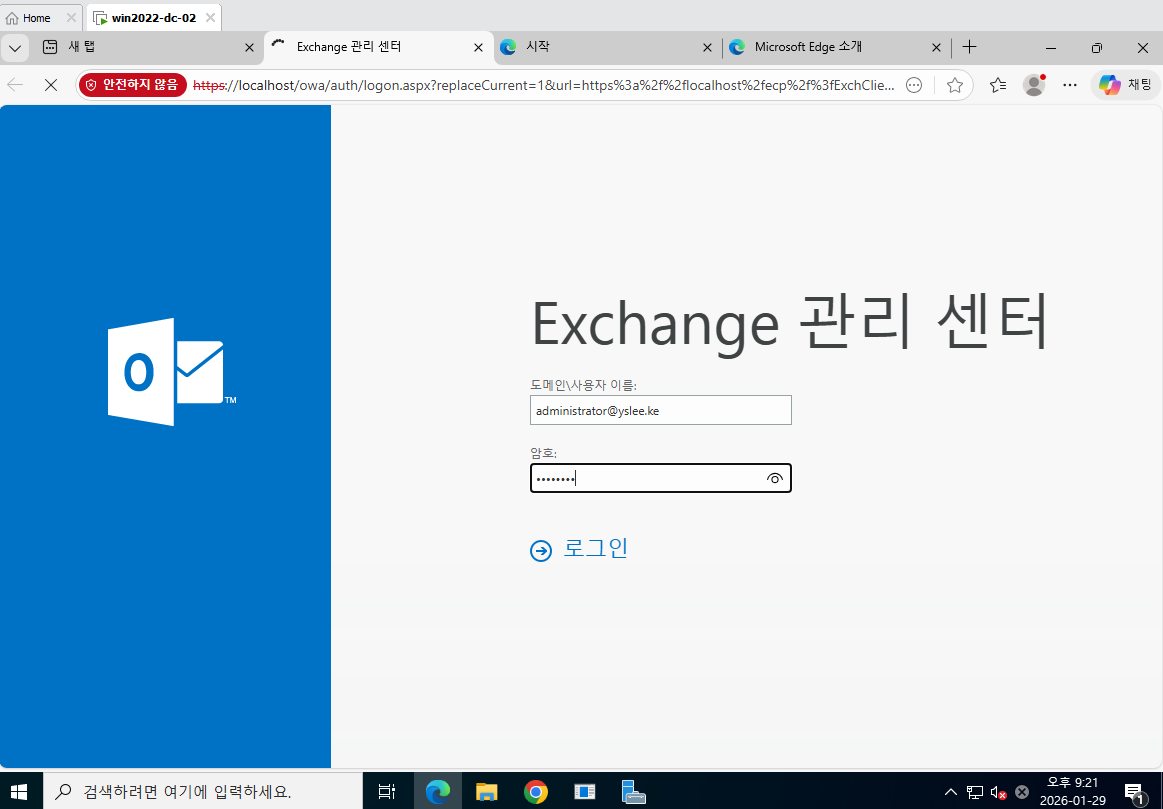Screen dimensions: 1163x809
Task: Show hidden system tray icons
Action: pyautogui.click(x=950, y=792)
